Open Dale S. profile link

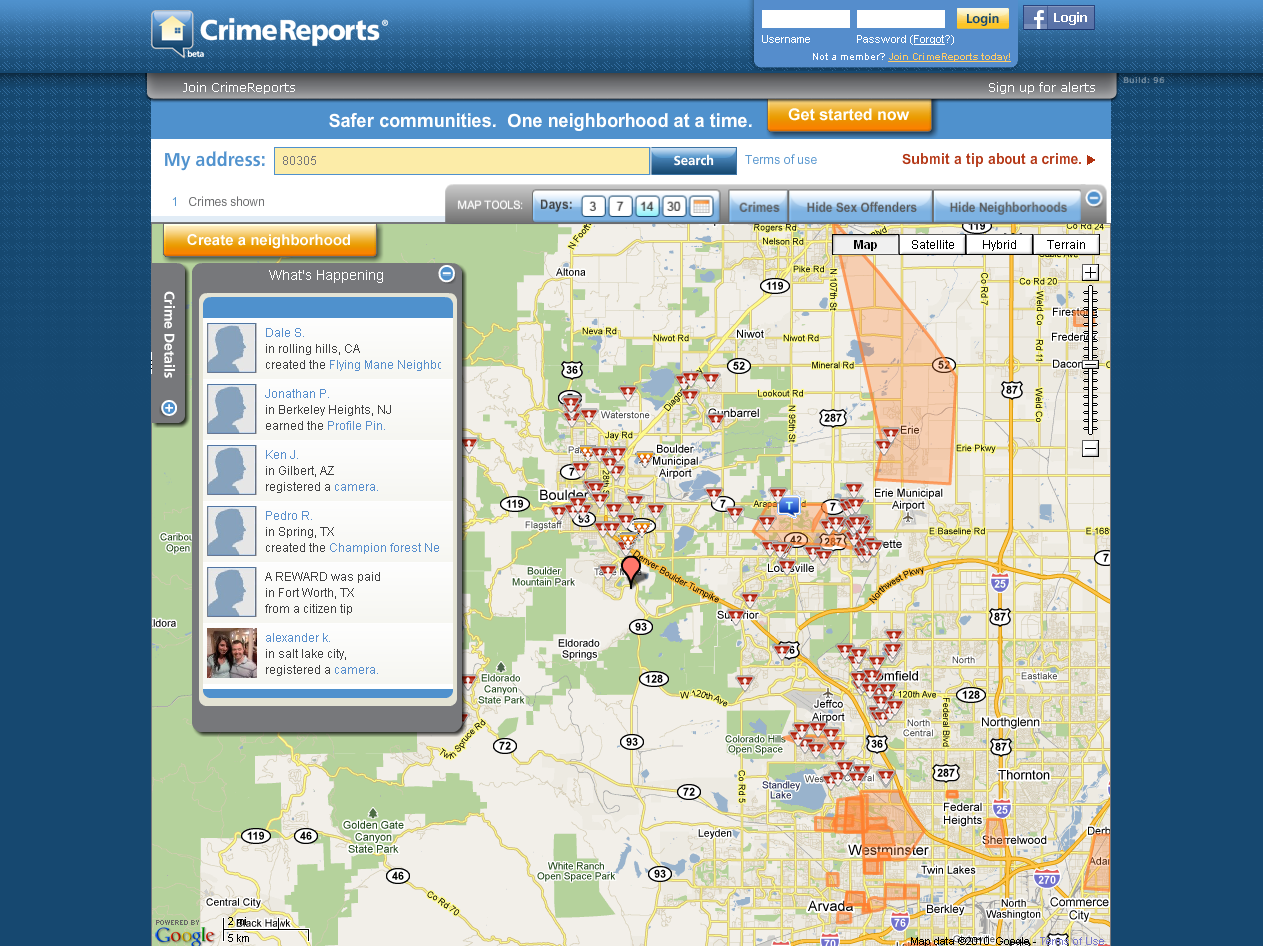pyautogui.click(x=285, y=333)
